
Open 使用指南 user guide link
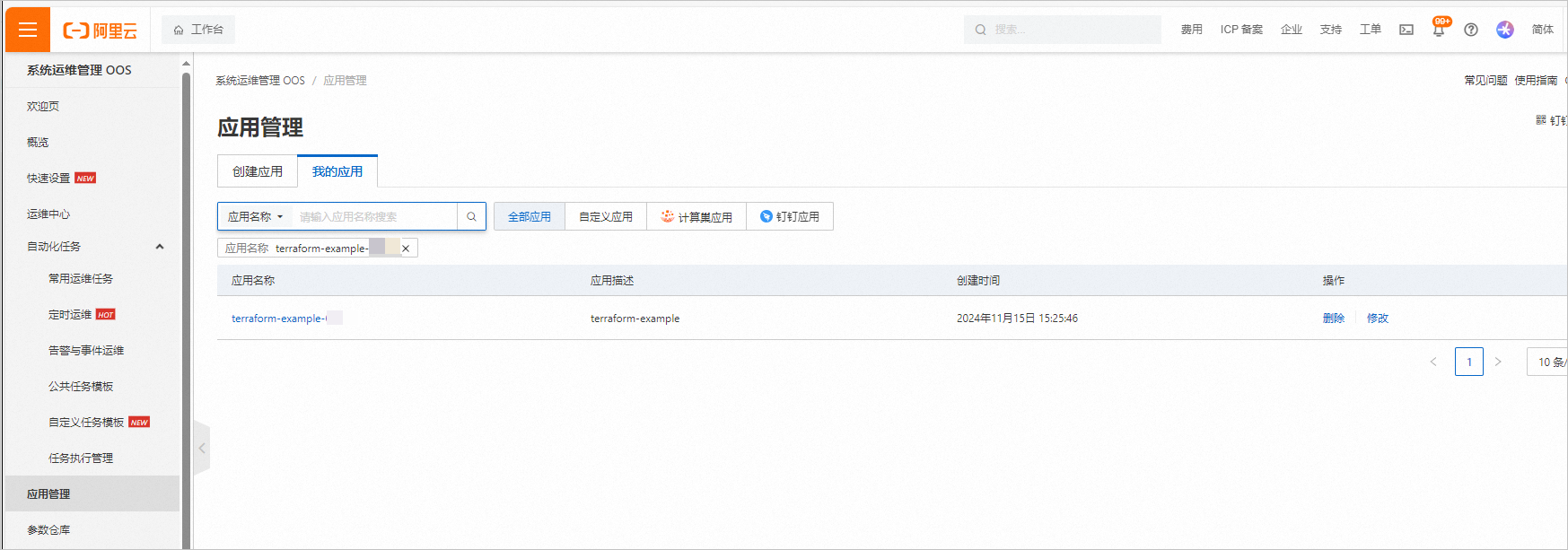(1537, 81)
